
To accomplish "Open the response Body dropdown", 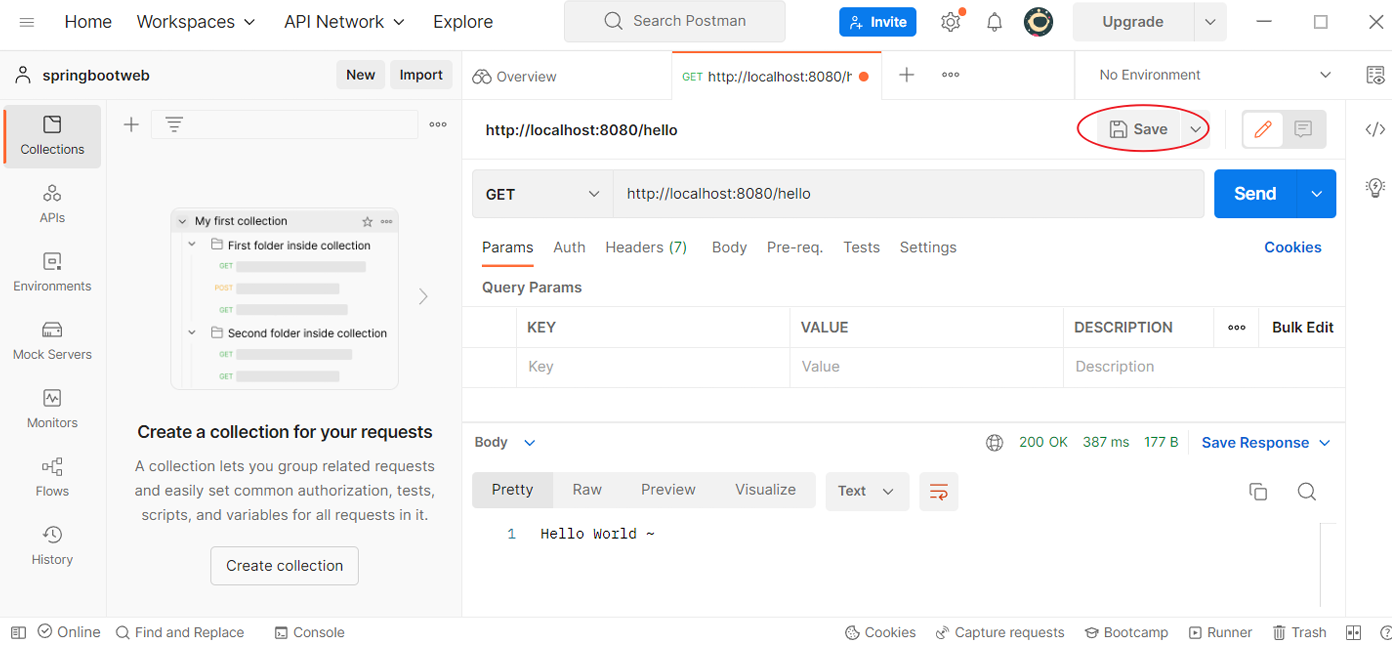I will click(505, 442).
